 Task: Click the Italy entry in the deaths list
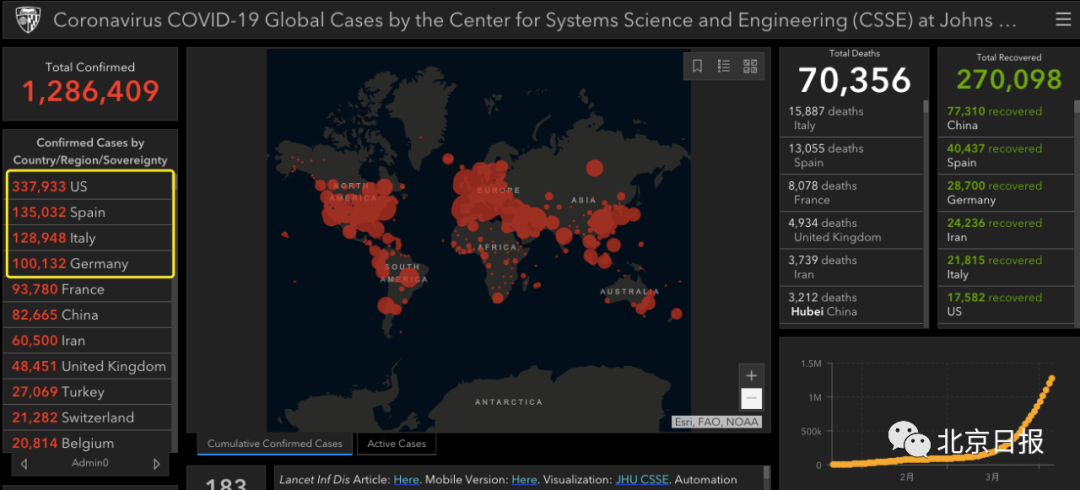point(850,118)
